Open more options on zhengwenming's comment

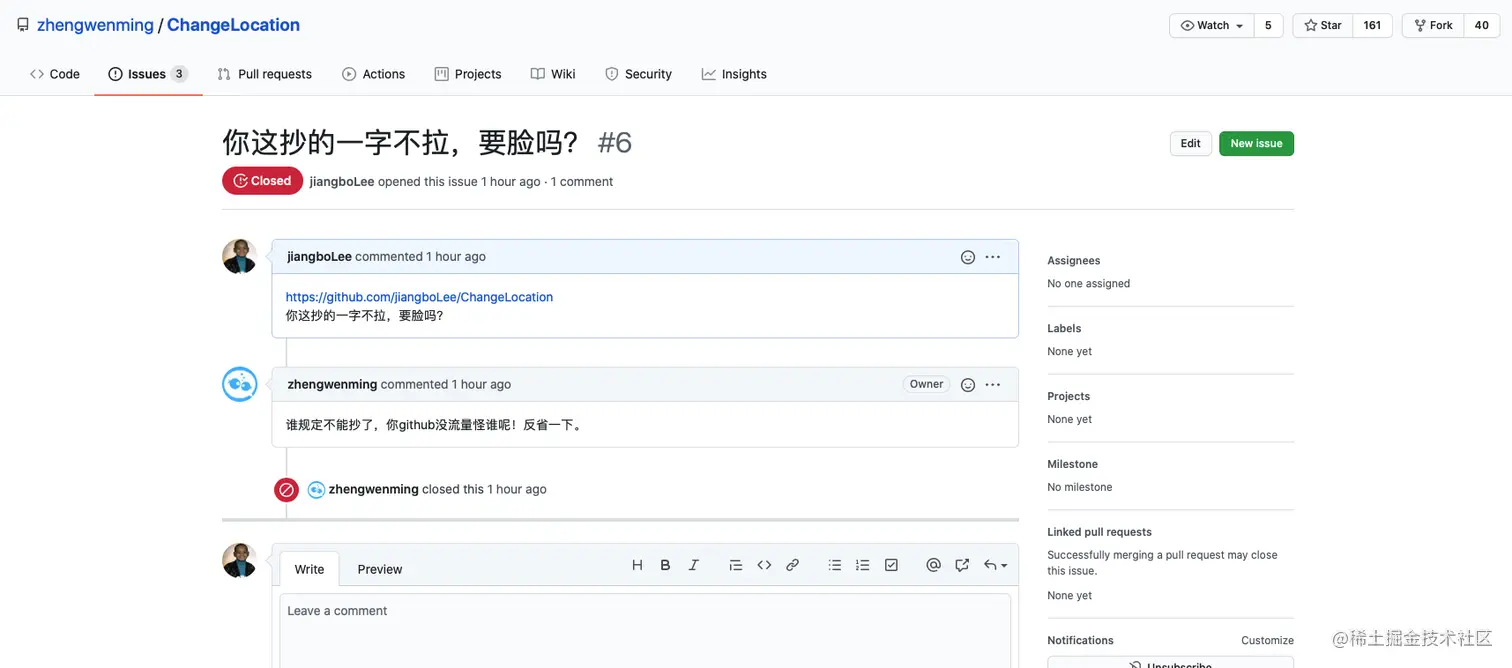pyautogui.click(x=992, y=385)
